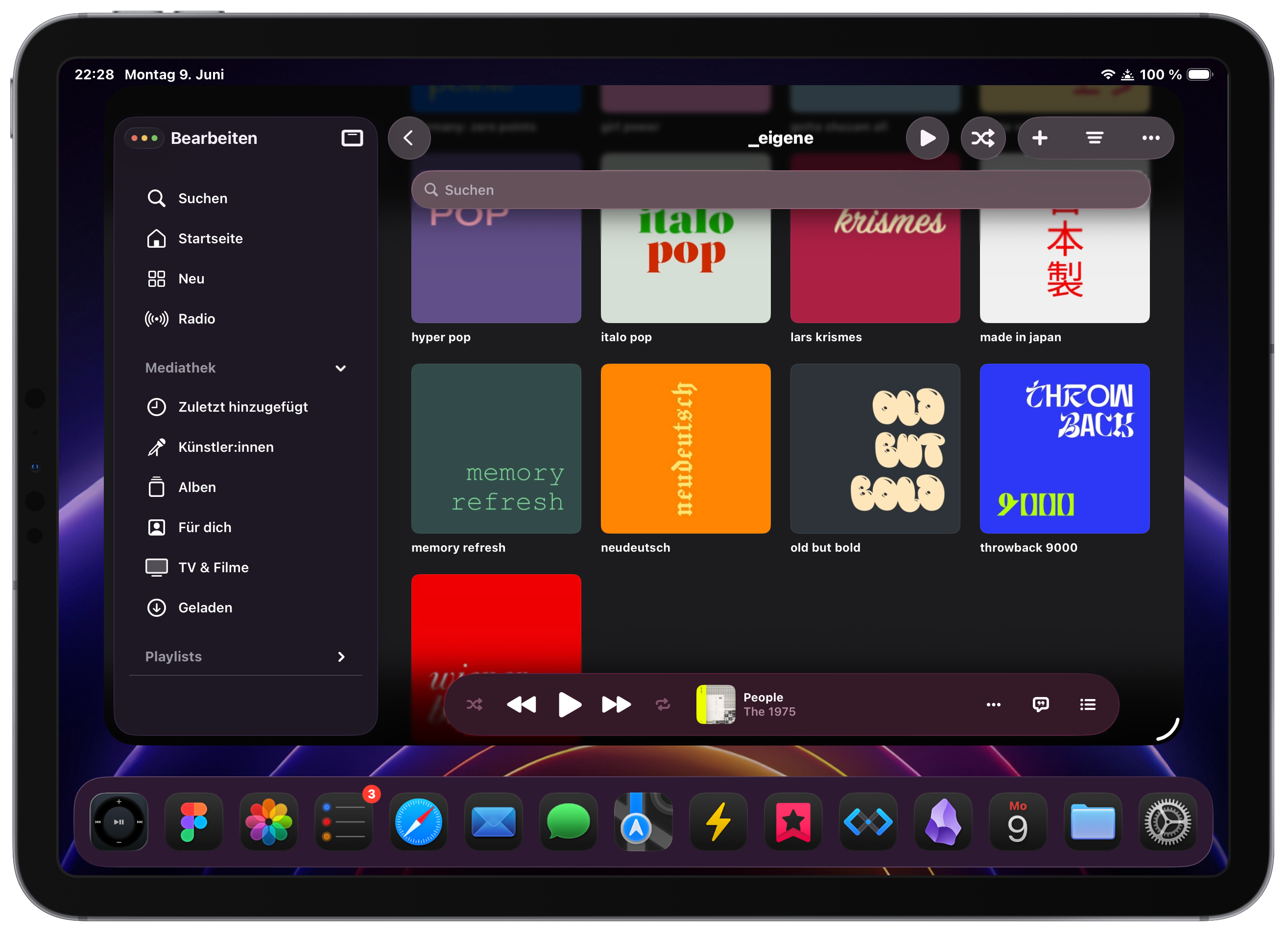Screen dimensions: 1288x934
Task: Play the _eigene folder with the play button
Action: pos(928,138)
